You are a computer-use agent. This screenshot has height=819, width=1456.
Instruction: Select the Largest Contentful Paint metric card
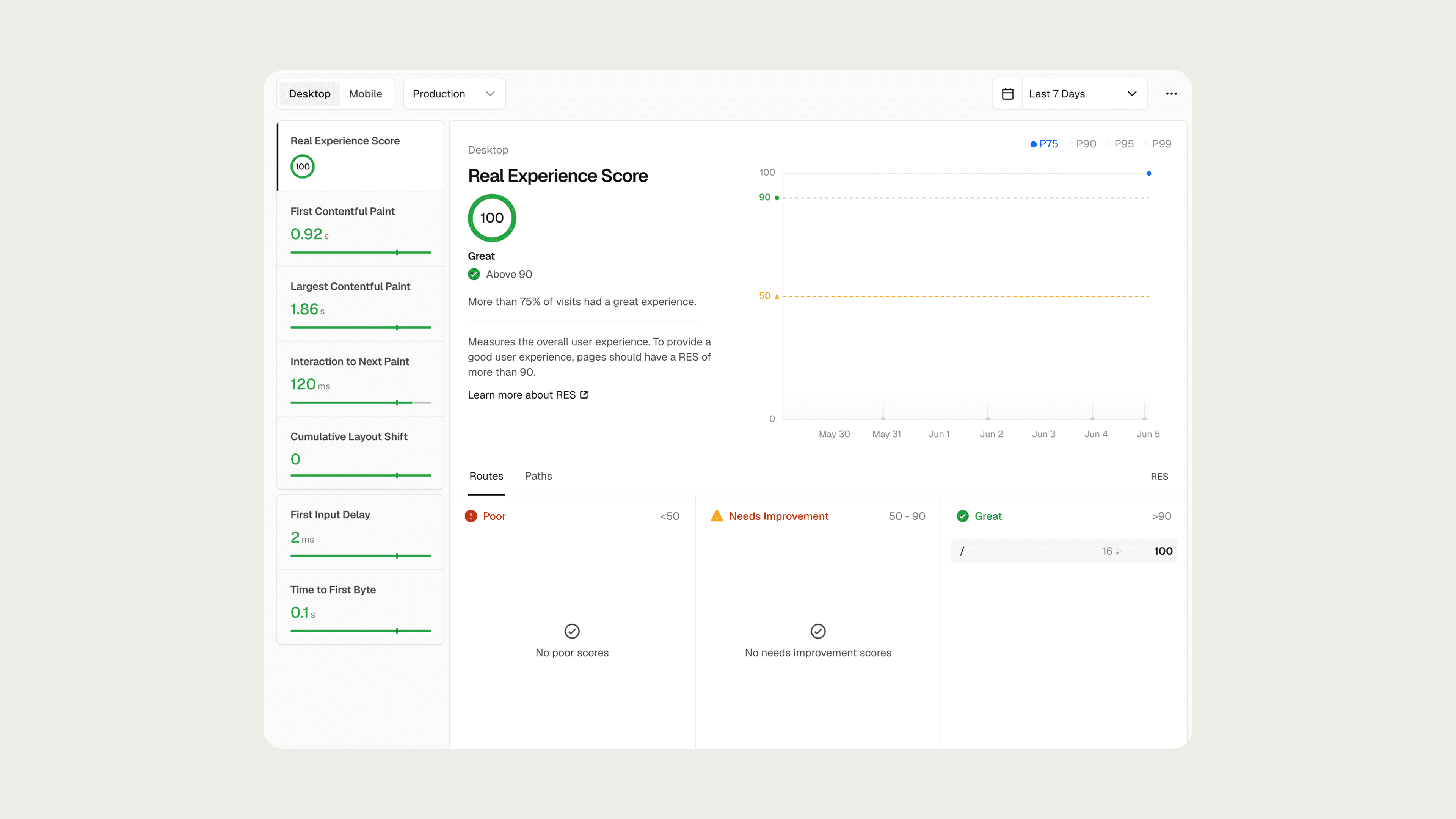361,304
